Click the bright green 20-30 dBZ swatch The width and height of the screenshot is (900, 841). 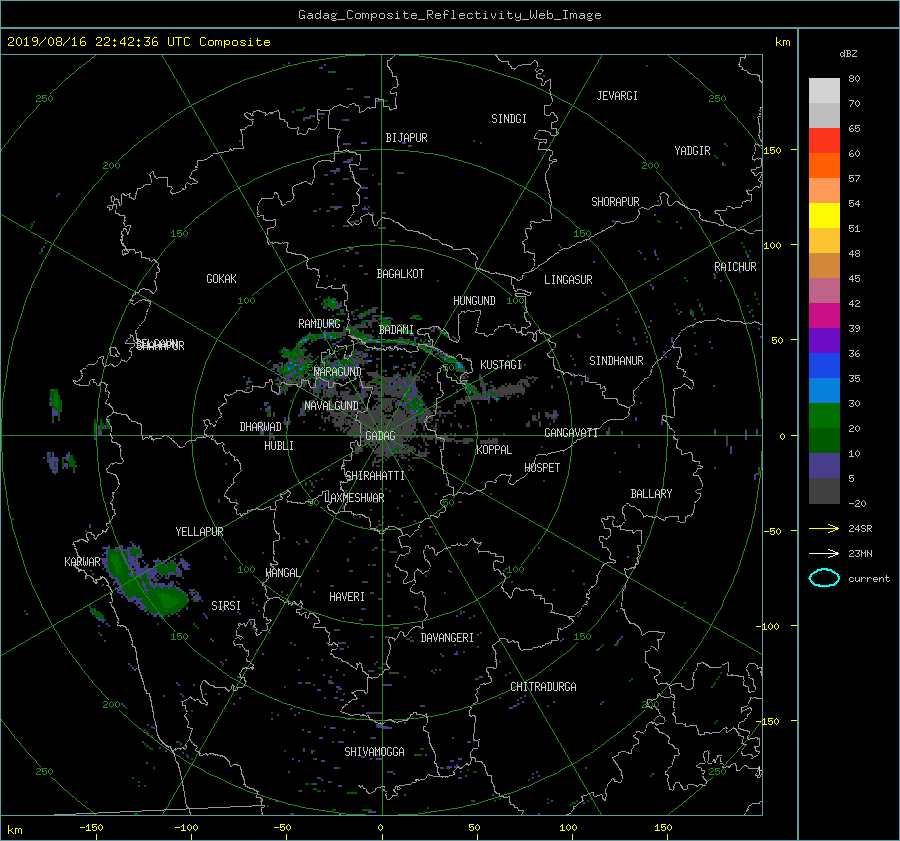coord(824,416)
